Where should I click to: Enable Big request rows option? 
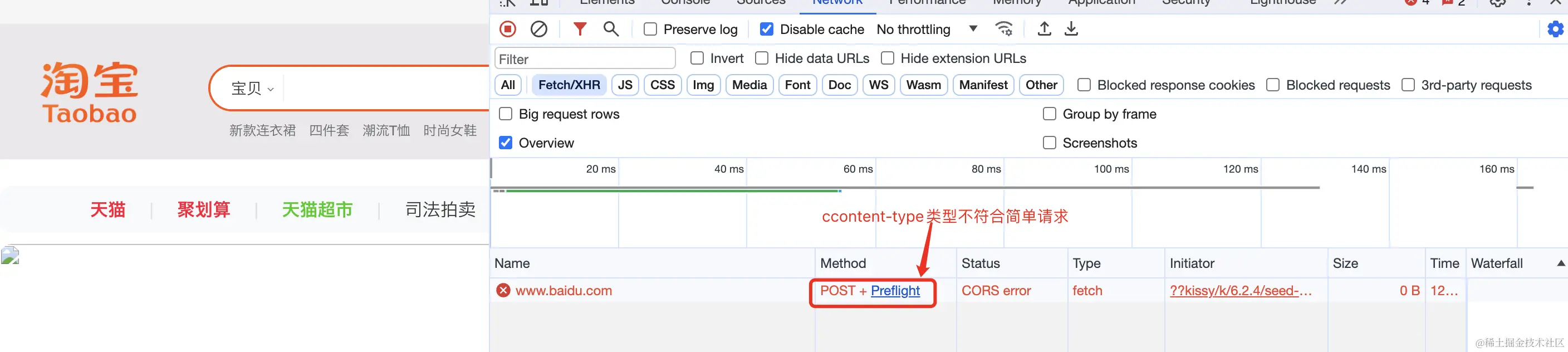coord(505,114)
